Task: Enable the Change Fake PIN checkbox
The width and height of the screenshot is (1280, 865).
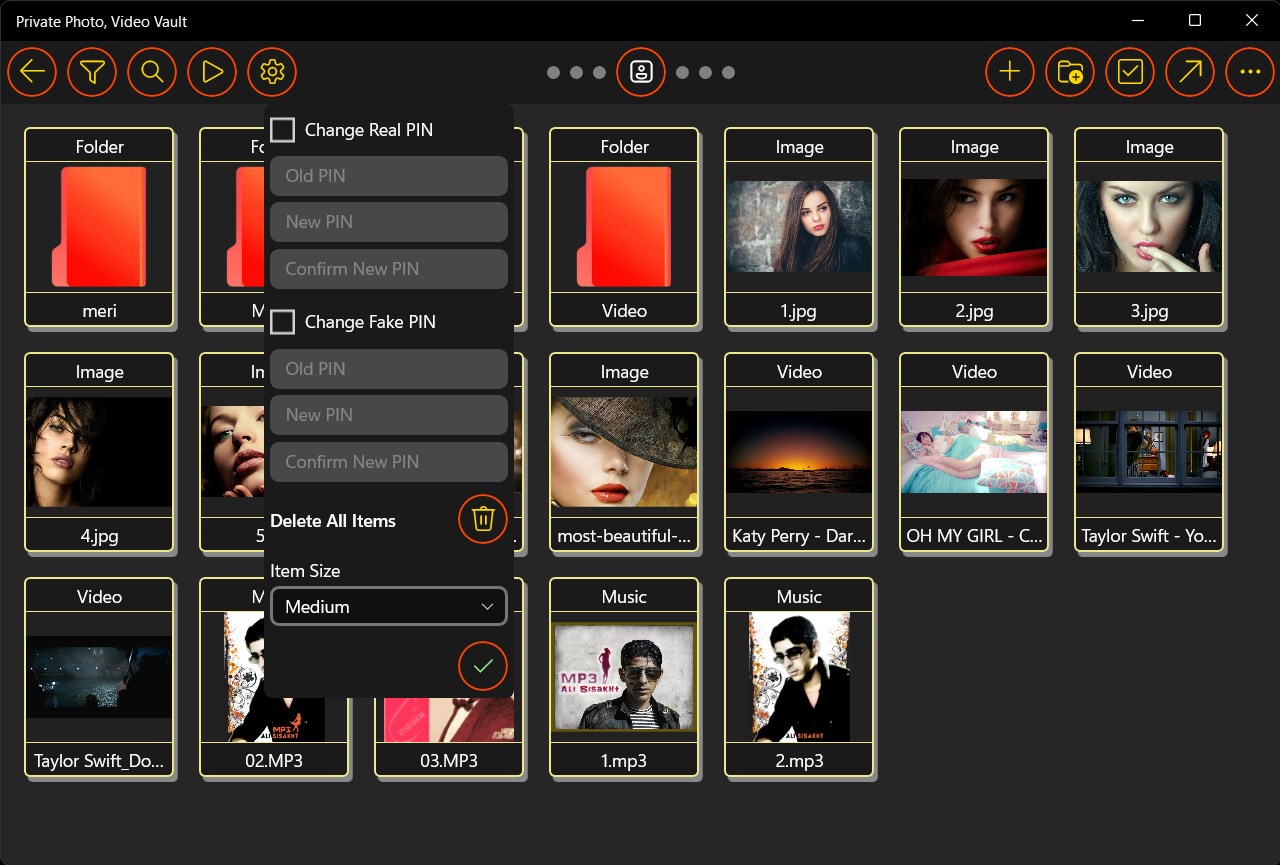Action: (282, 321)
